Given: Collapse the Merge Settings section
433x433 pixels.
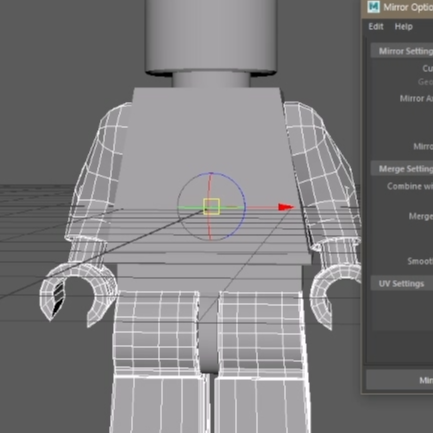Looking at the screenshot, I should pos(402,169).
